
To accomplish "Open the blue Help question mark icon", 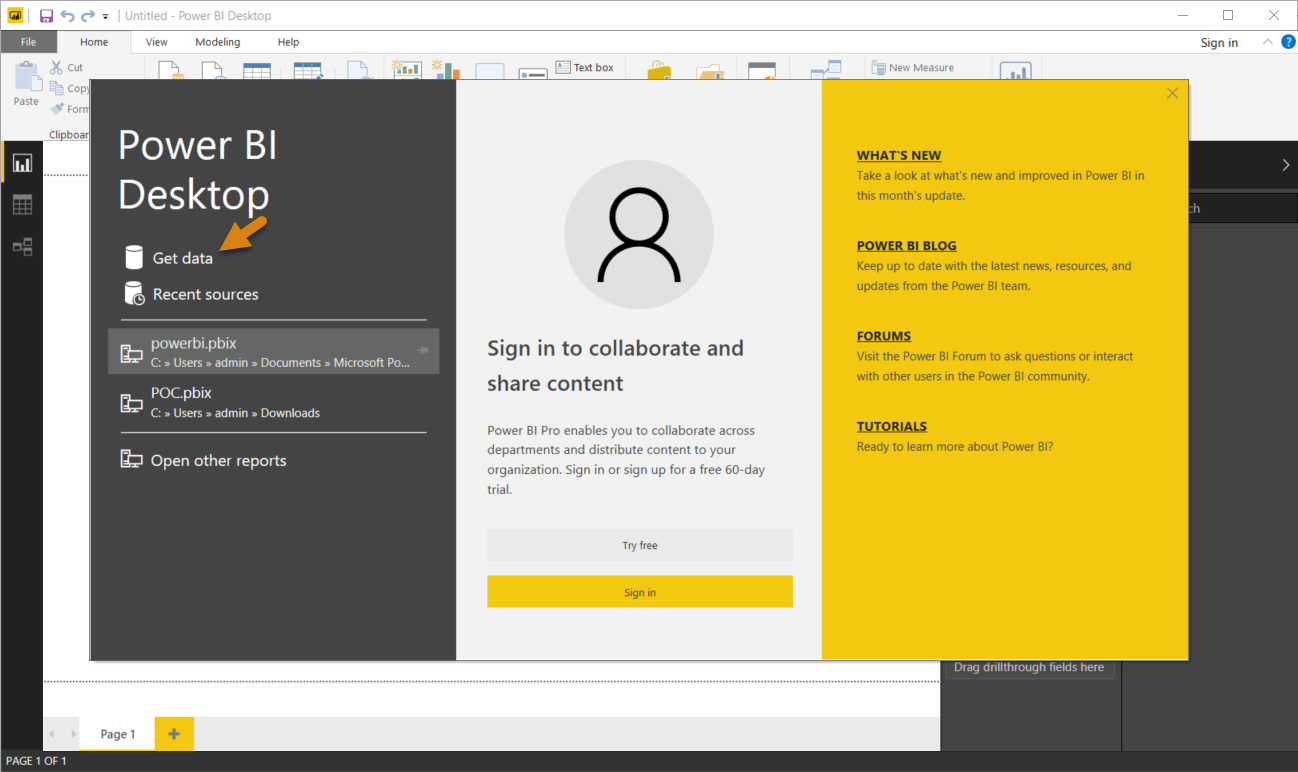I will pyautogui.click(x=1288, y=42).
